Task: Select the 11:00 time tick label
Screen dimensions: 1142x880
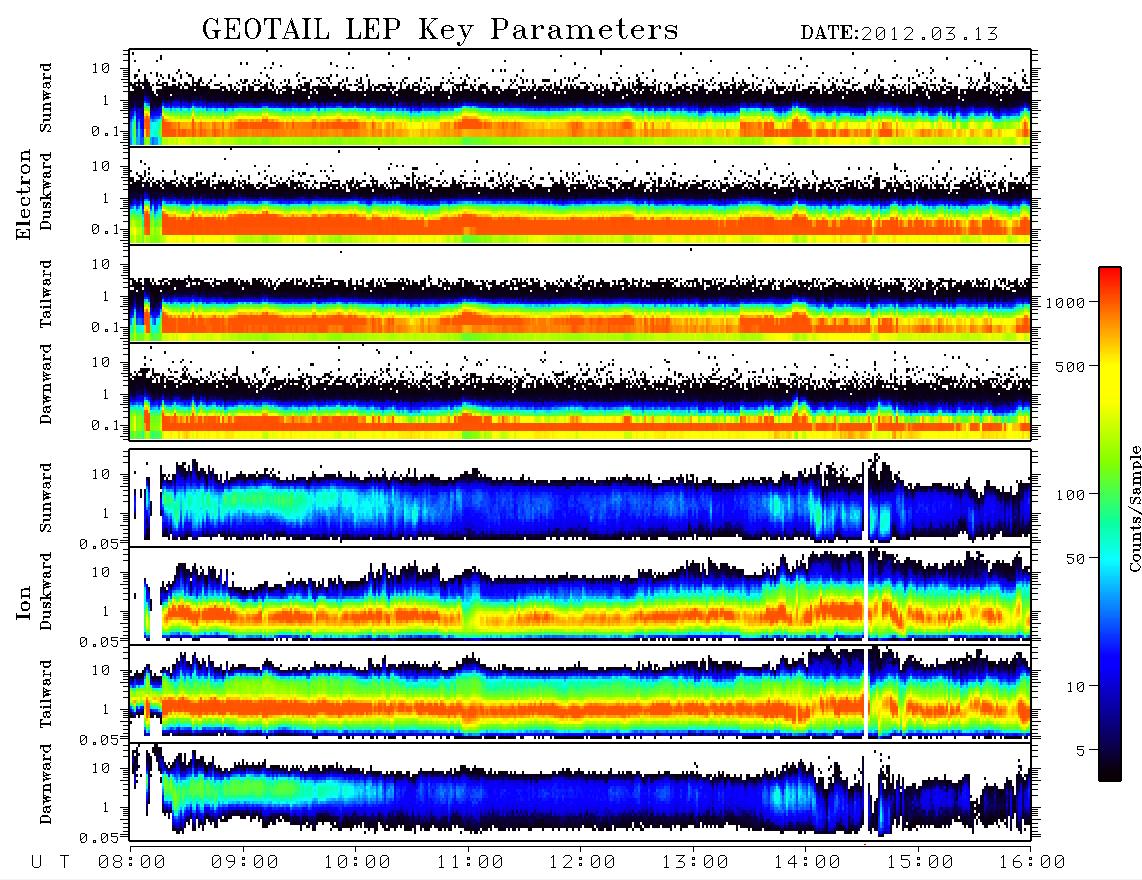Action: coord(470,863)
